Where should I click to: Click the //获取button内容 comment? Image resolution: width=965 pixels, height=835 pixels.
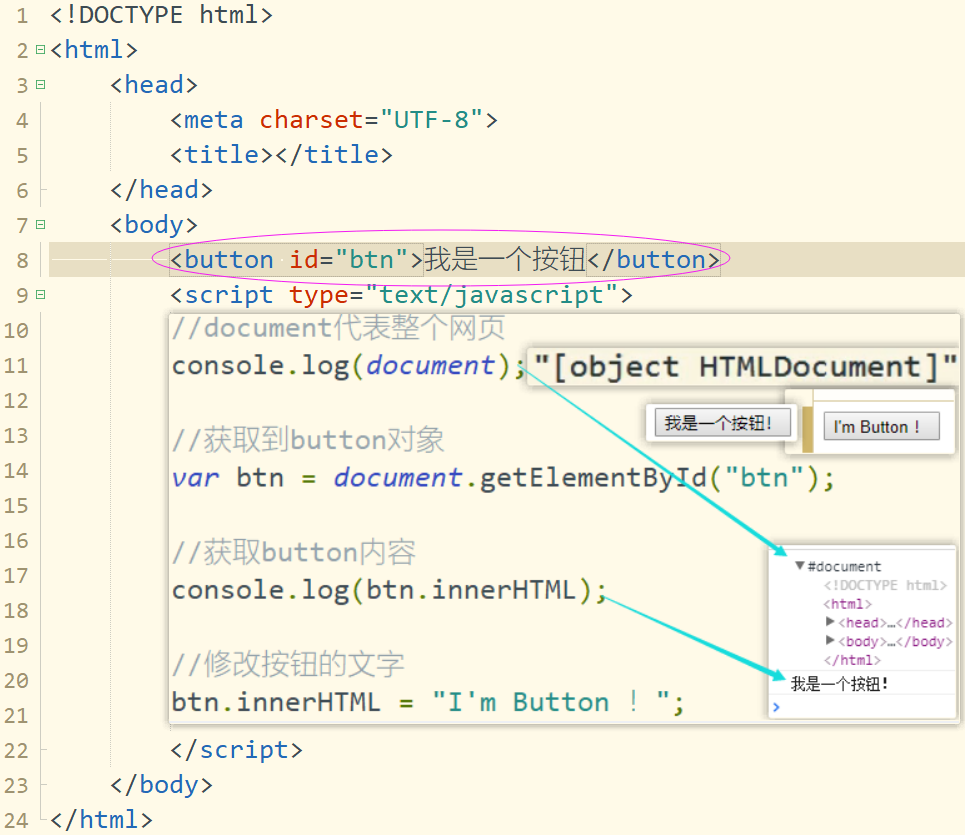(x=294, y=552)
